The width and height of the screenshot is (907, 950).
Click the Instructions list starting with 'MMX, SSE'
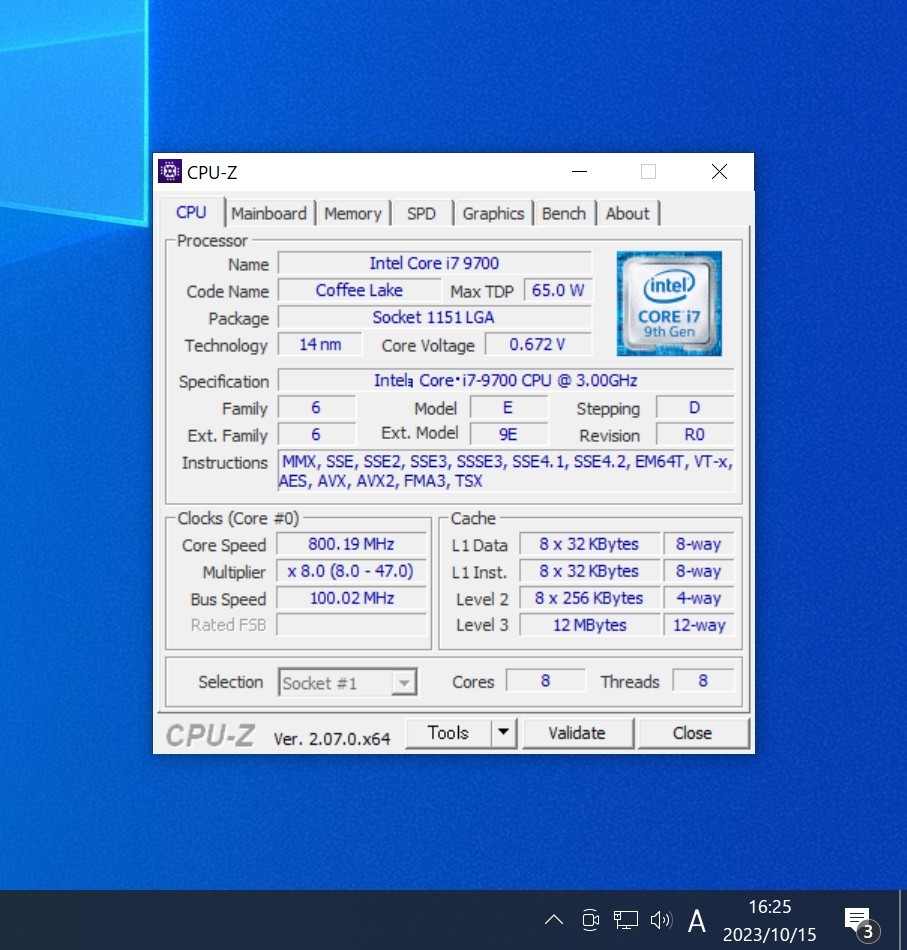pos(506,471)
